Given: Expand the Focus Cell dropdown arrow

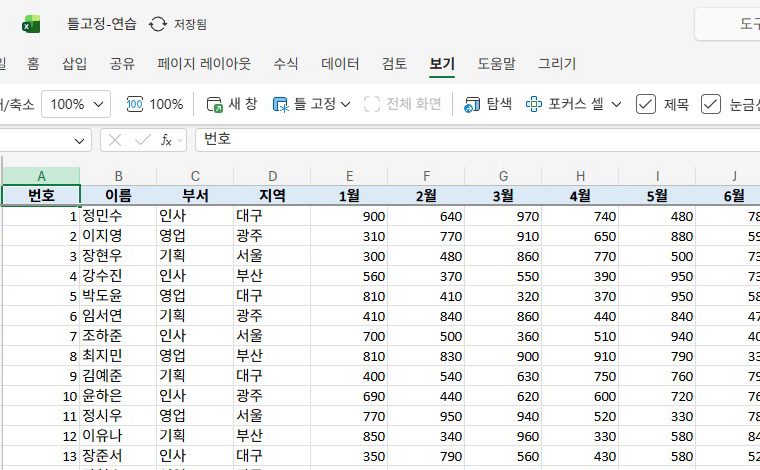Looking at the screenshot, I should [616, 104].
